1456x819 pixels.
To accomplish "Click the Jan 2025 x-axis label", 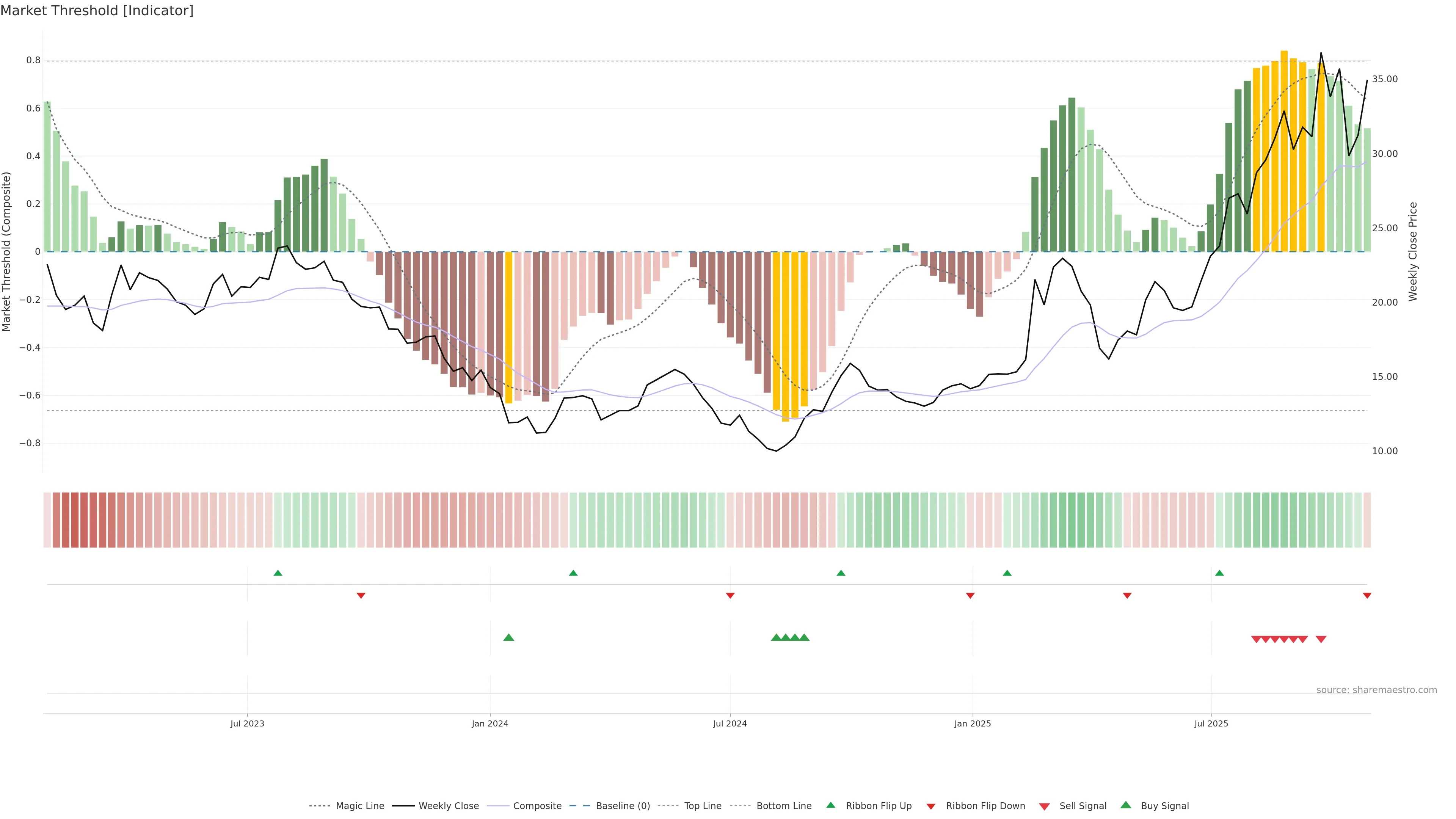I will (x=972, y=723).
